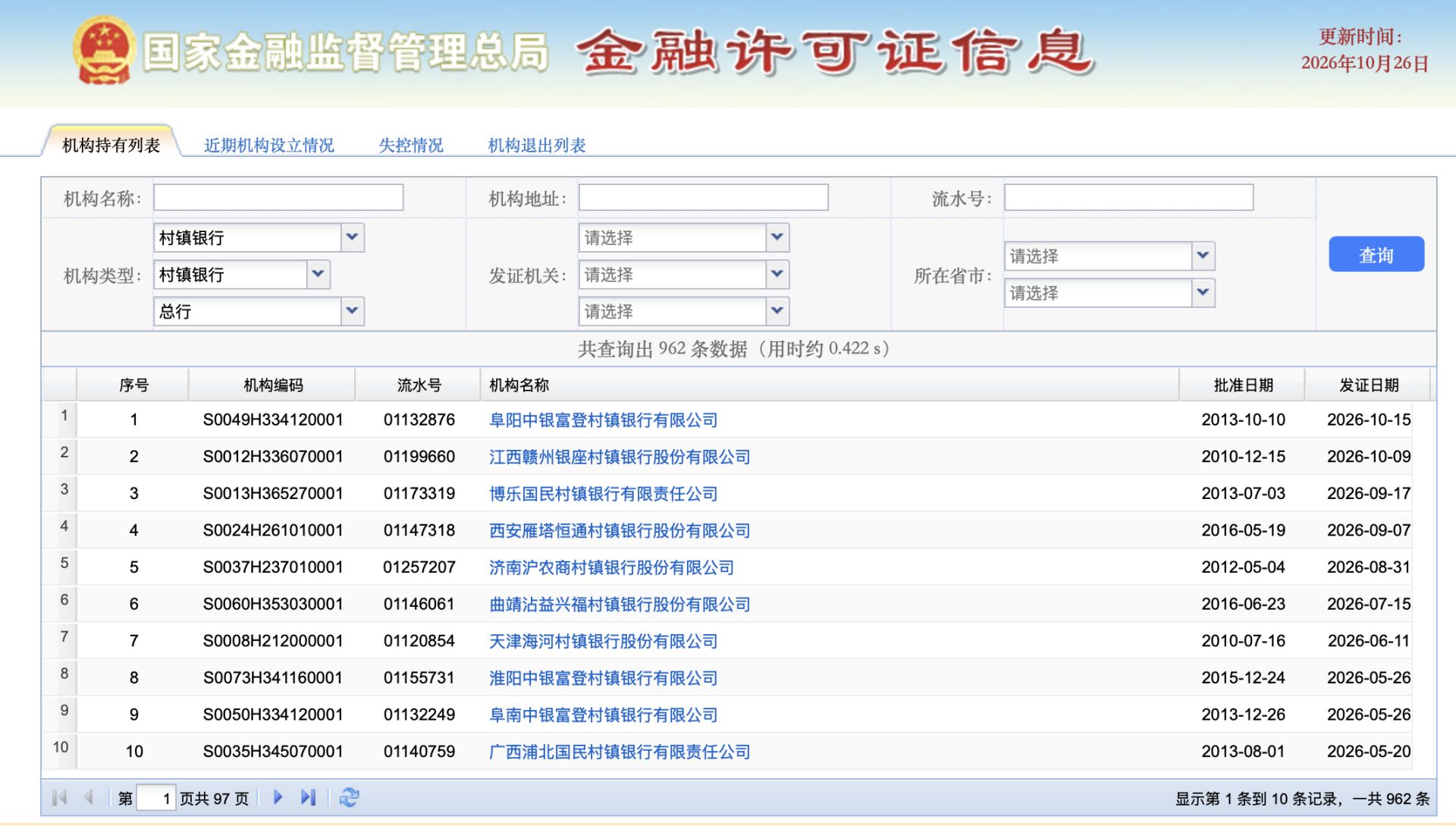This screenshot has width=1456, height=826.
Task: Refresh the table with the reload icon
Action: pos(350,797)
